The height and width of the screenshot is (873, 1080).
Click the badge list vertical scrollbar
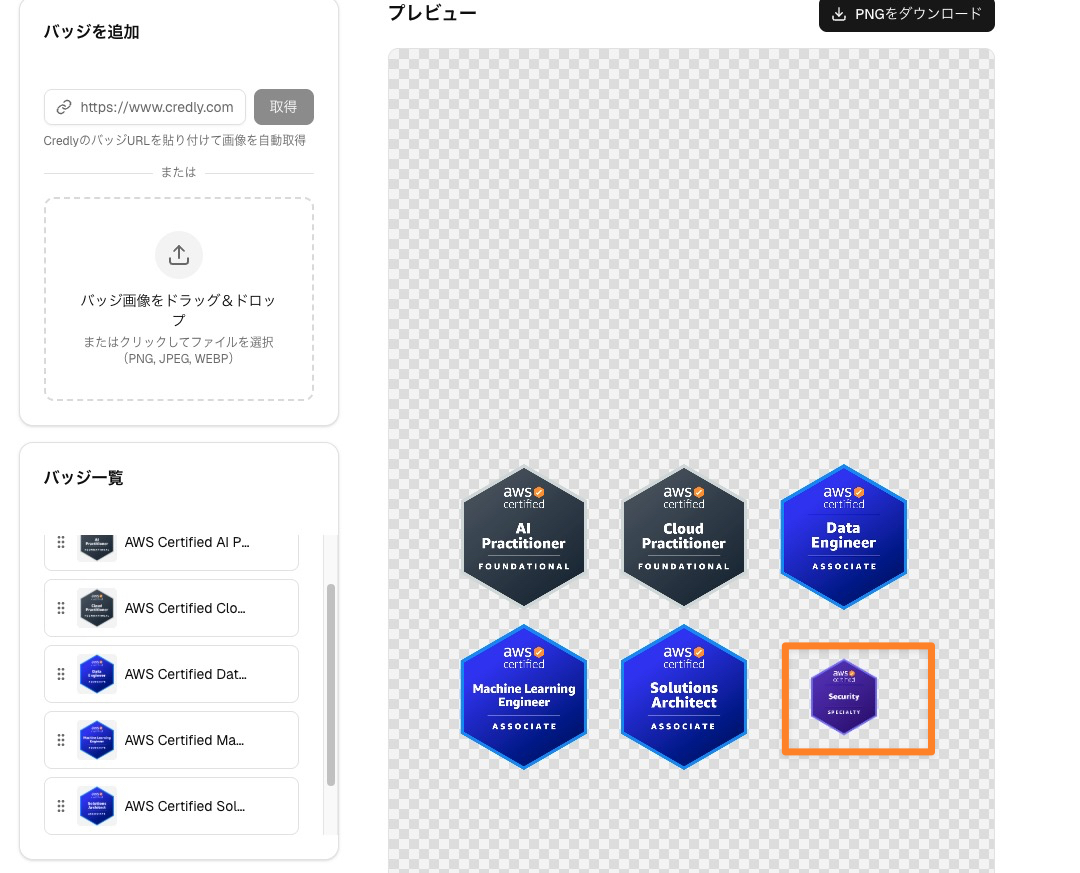click(x=331, y=685)
